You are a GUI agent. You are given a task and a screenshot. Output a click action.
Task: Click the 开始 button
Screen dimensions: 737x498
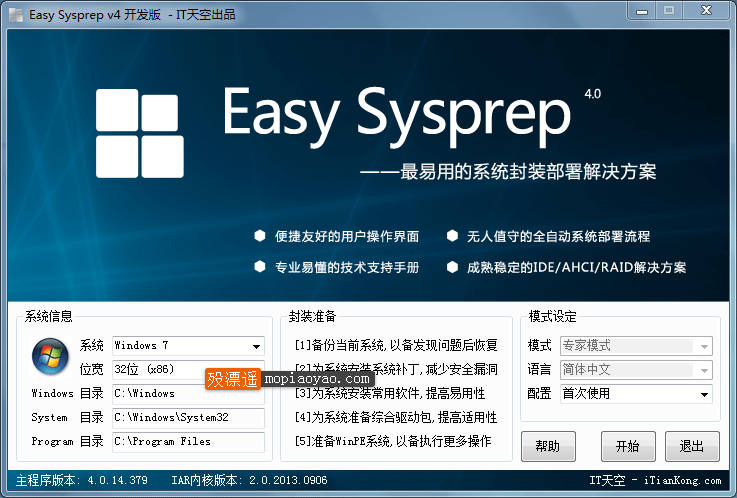pyautogui.click(x=628, y=446)
